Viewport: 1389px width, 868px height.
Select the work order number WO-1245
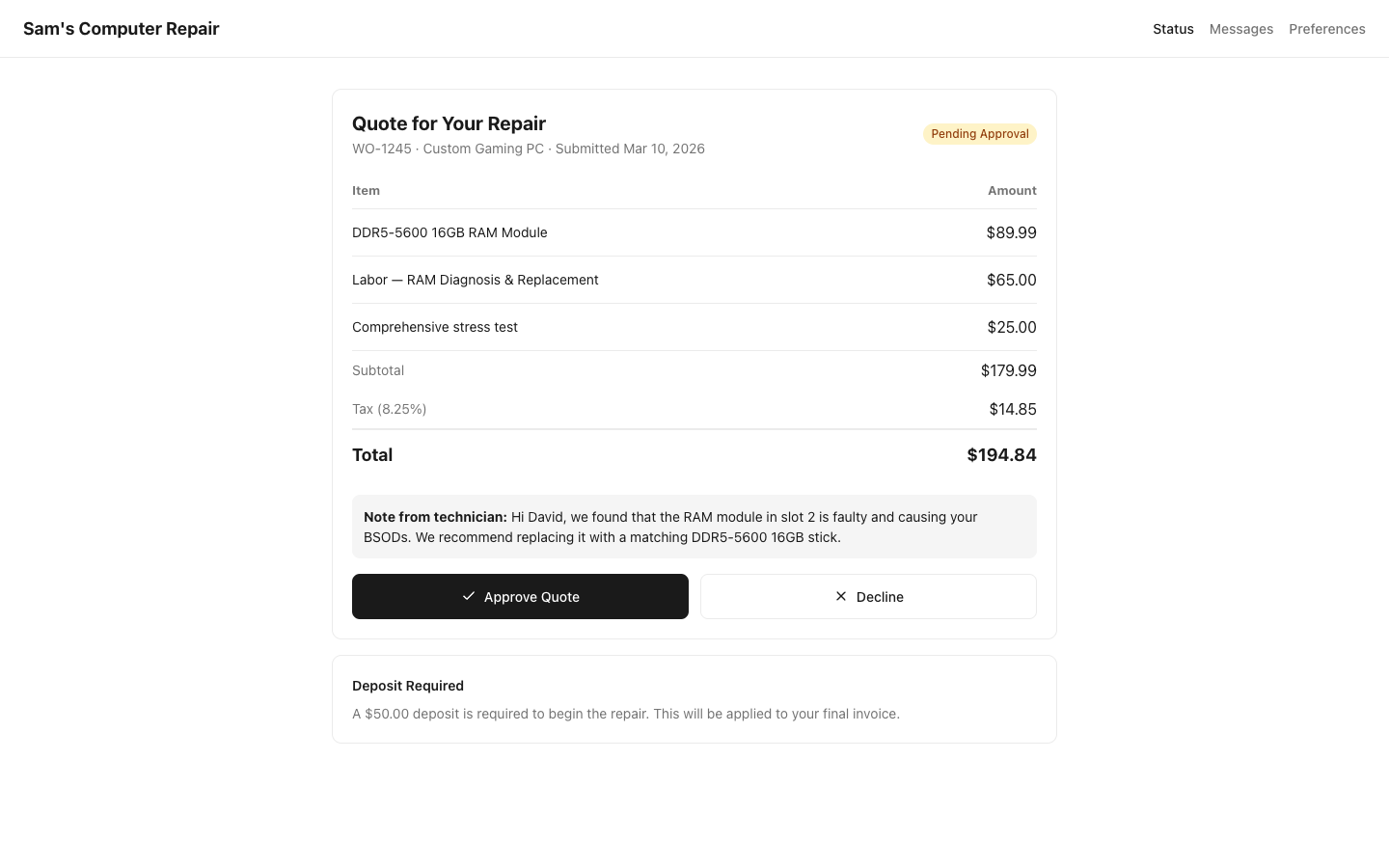point(381,149)
